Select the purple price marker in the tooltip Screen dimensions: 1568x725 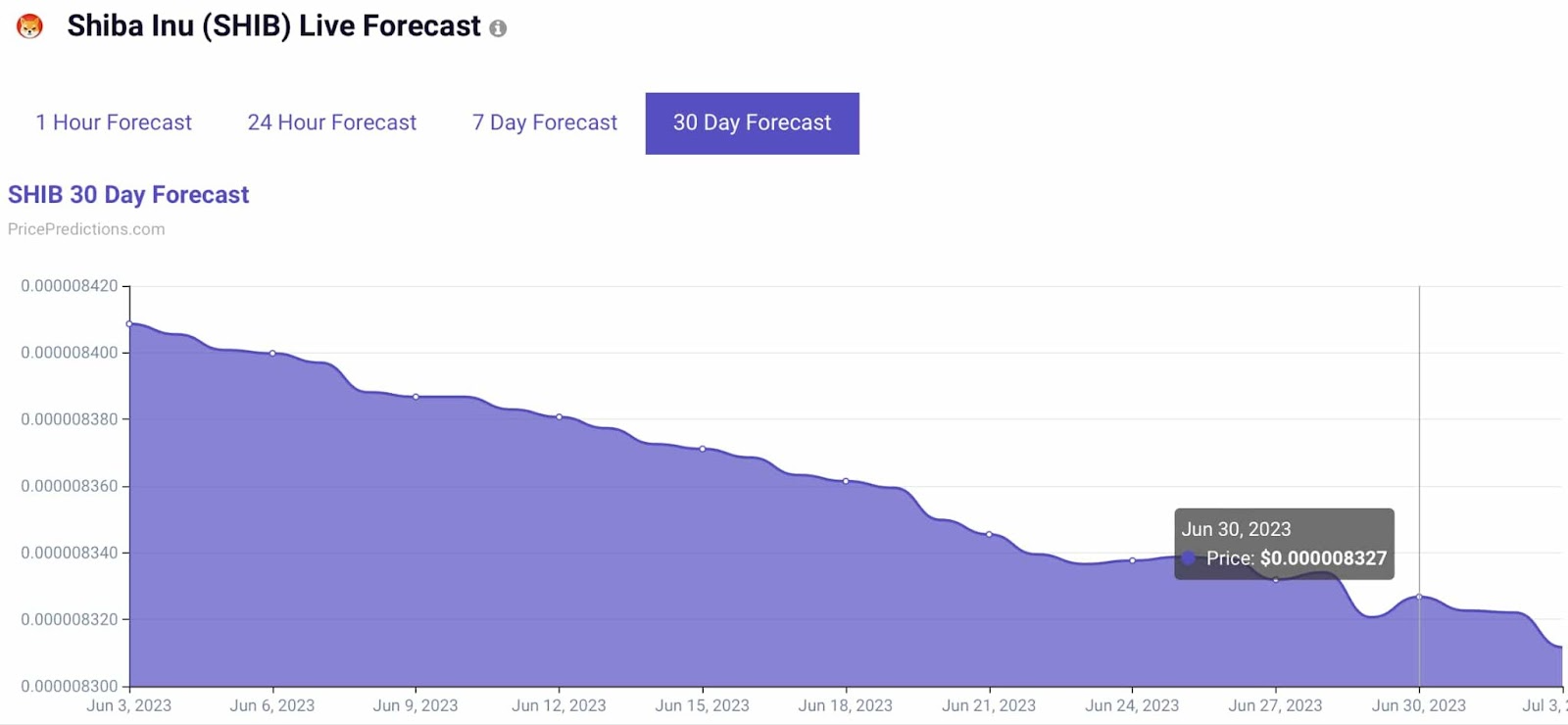click(x=1189, y=557)
